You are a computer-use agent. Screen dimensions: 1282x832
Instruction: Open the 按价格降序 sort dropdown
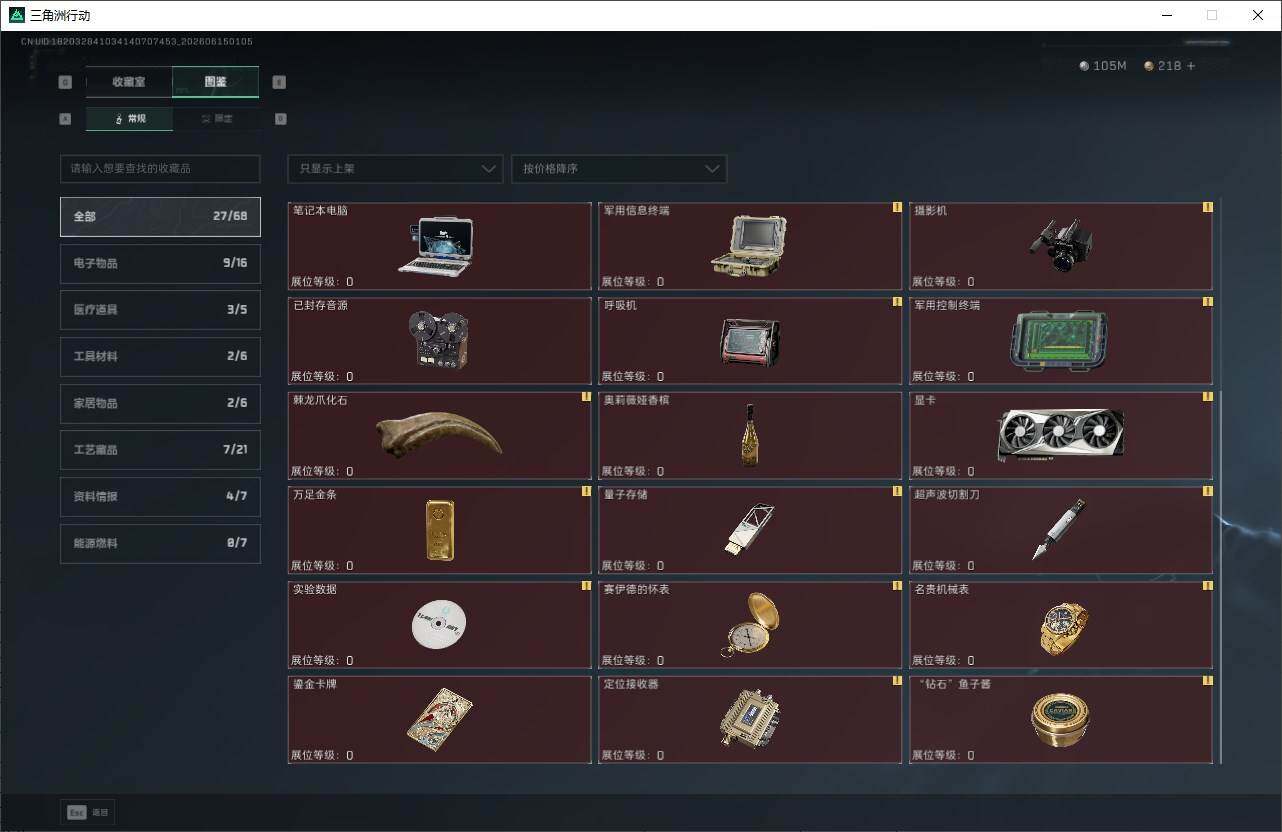point(619,169)
